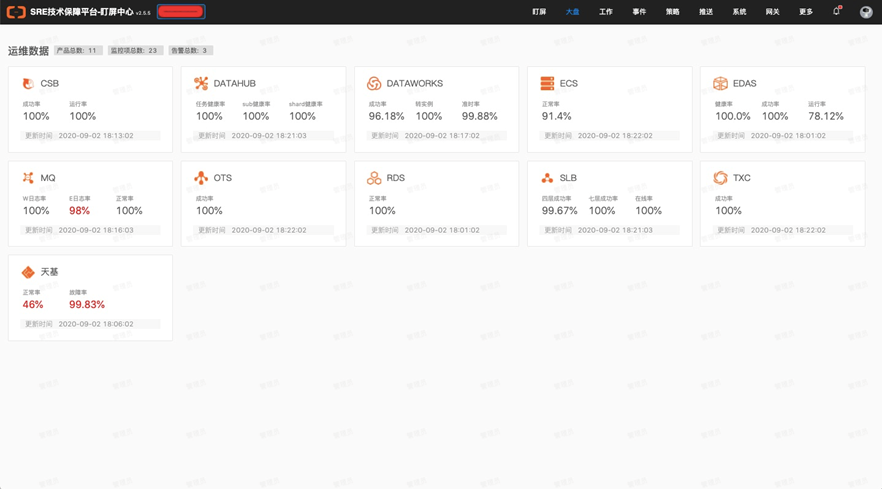Screen dimensions: 882x489
Task: Open the MQ card title
Action: tap(48, 178)
